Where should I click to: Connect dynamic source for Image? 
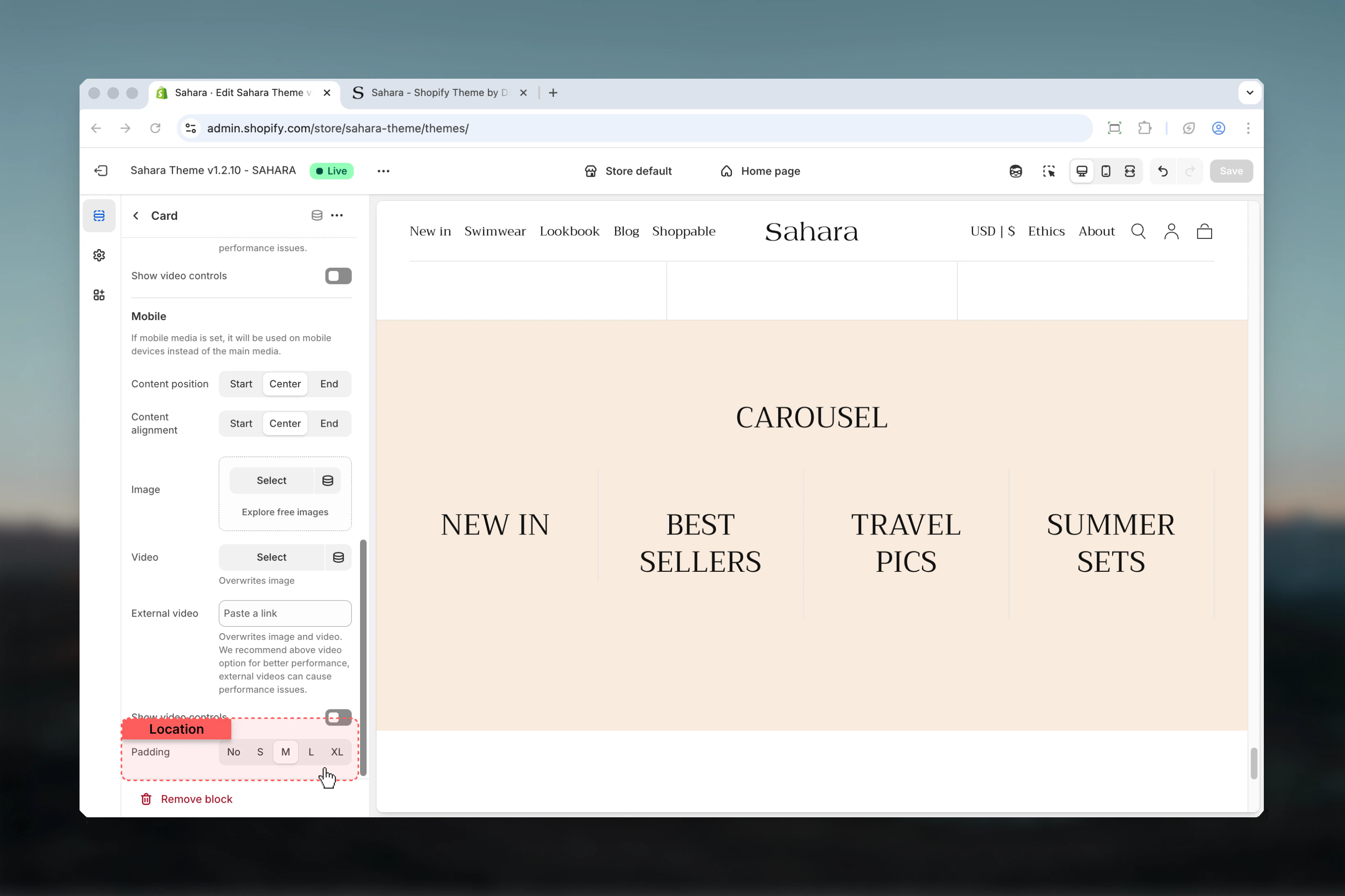328,480
